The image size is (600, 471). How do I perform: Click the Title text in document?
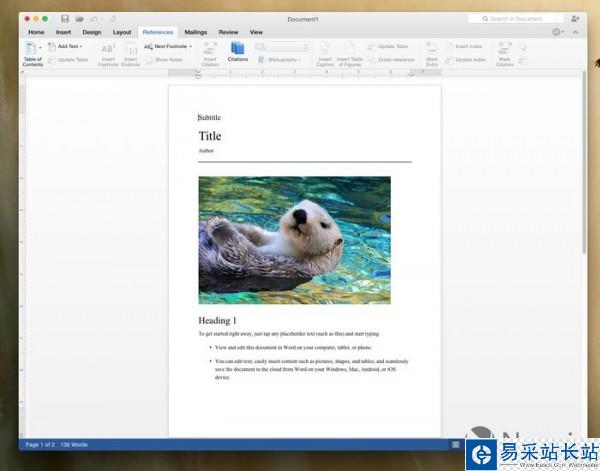click(210, 136)
